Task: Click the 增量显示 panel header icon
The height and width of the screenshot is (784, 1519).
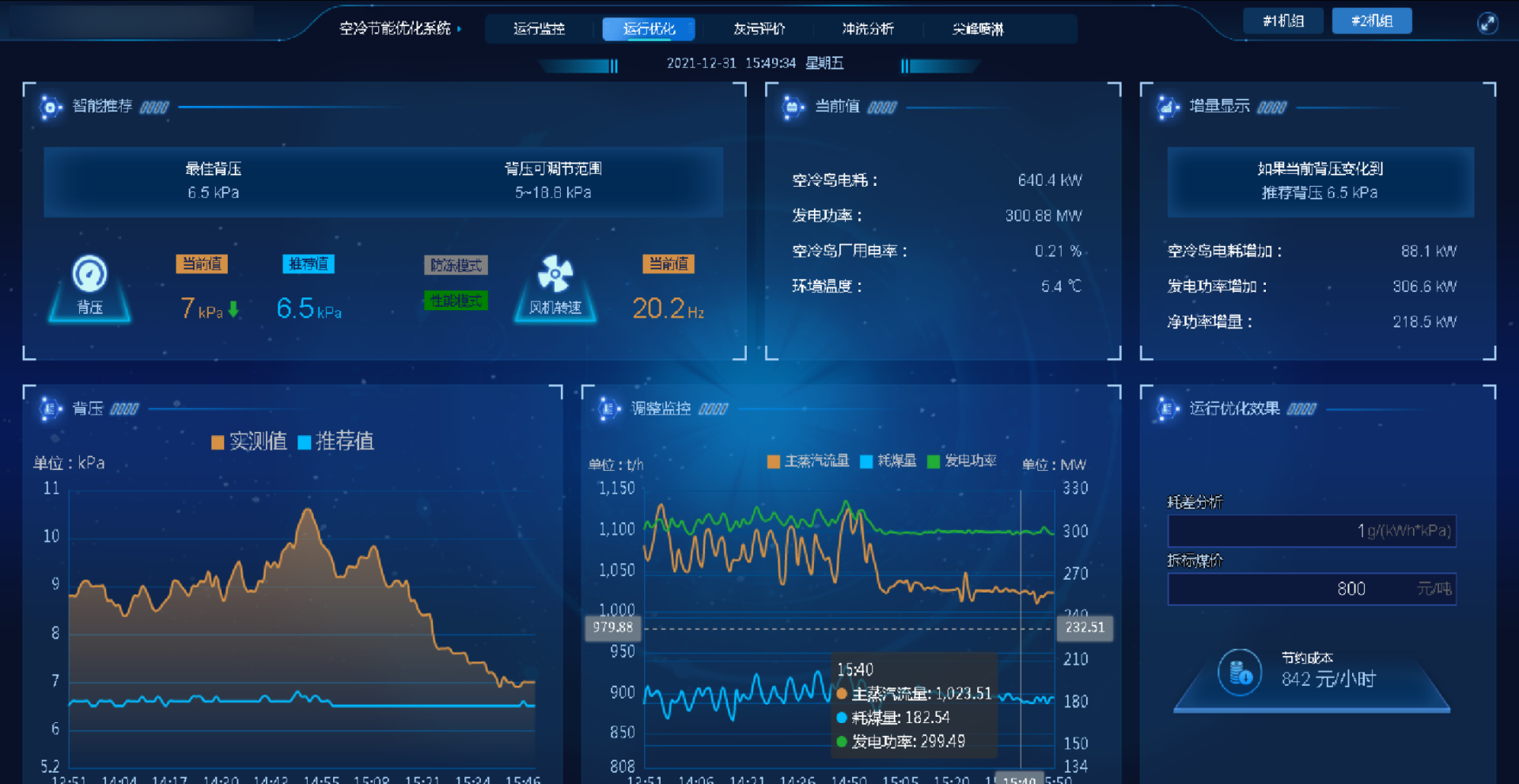Action: [1167, 107]
